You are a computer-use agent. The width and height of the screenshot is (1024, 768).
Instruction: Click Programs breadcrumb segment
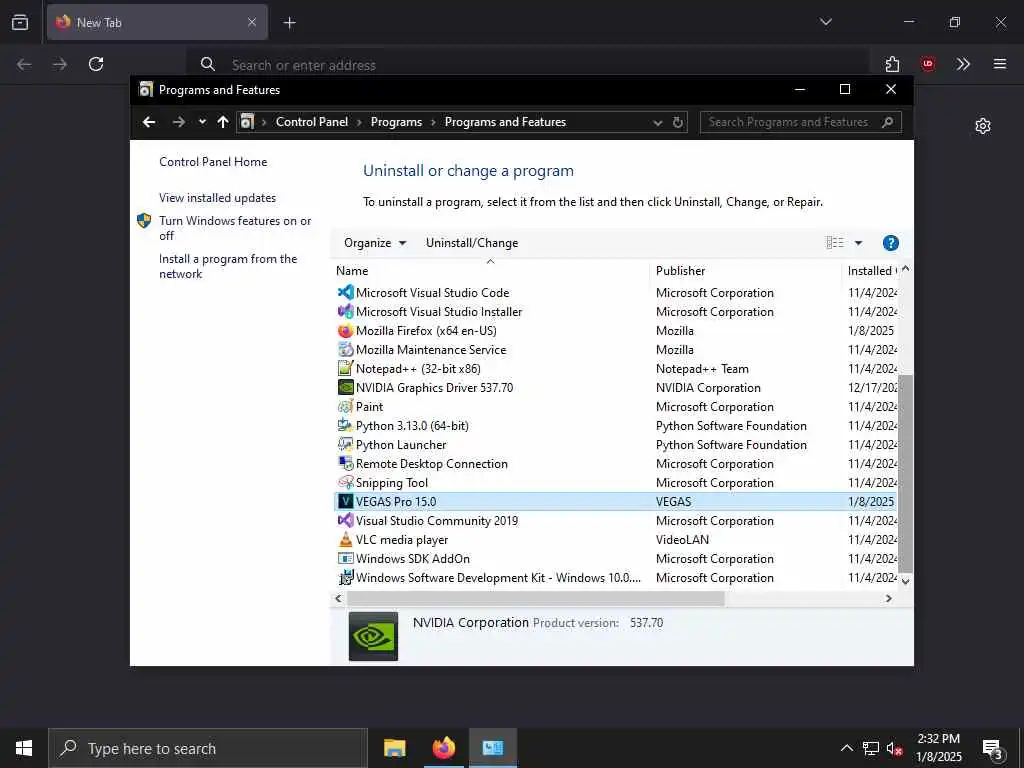[396, 122]
